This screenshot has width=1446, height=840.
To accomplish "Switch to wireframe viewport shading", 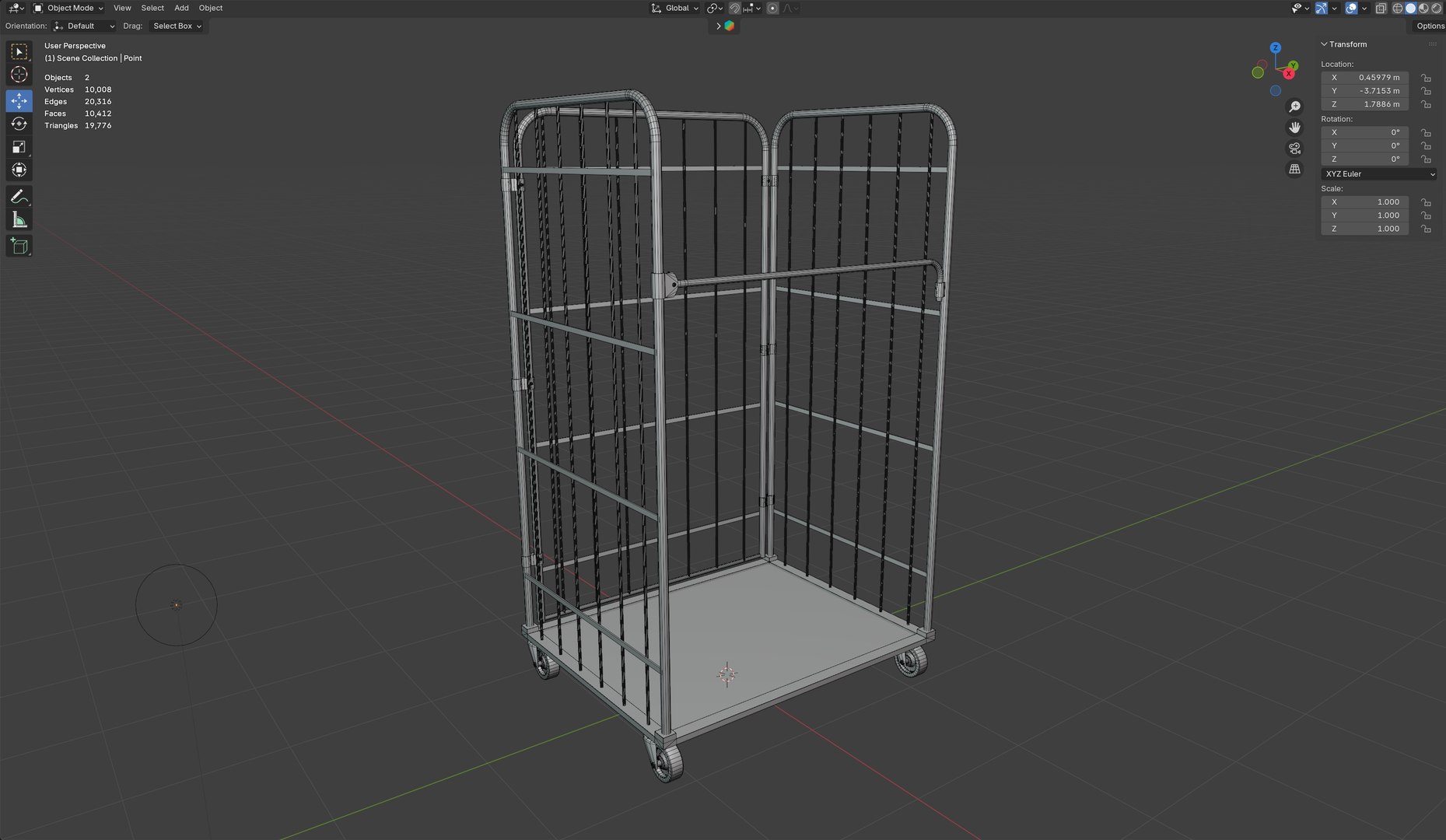I will pos(1398,9).
